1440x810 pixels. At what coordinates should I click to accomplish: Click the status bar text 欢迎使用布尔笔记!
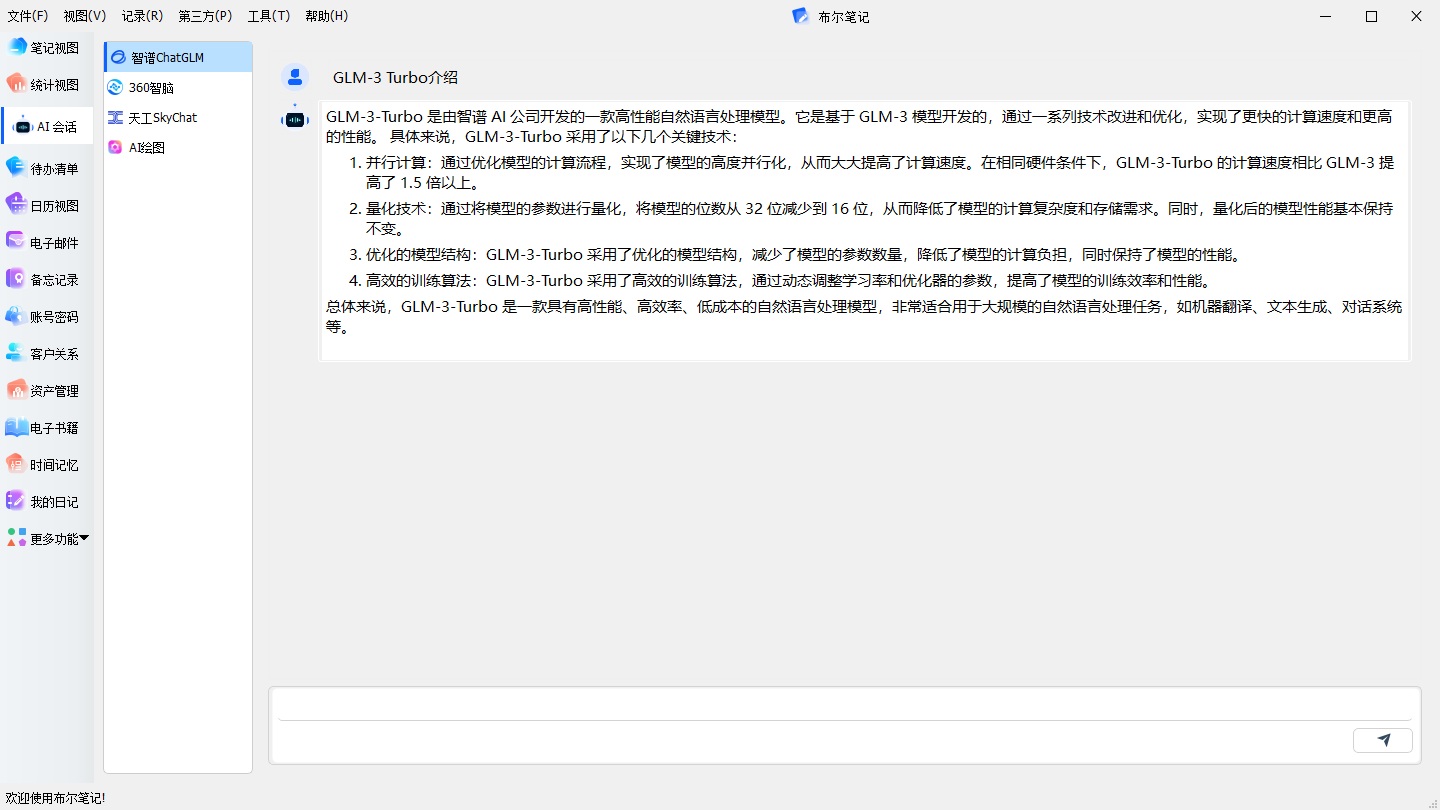coord(56,798)
